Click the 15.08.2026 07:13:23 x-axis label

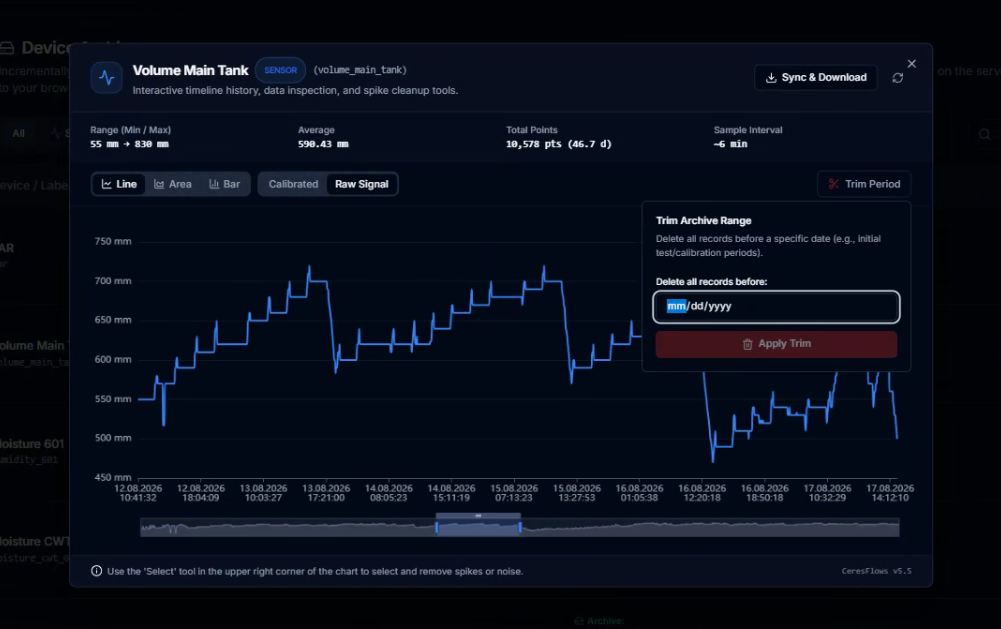[x=514, y=492]
